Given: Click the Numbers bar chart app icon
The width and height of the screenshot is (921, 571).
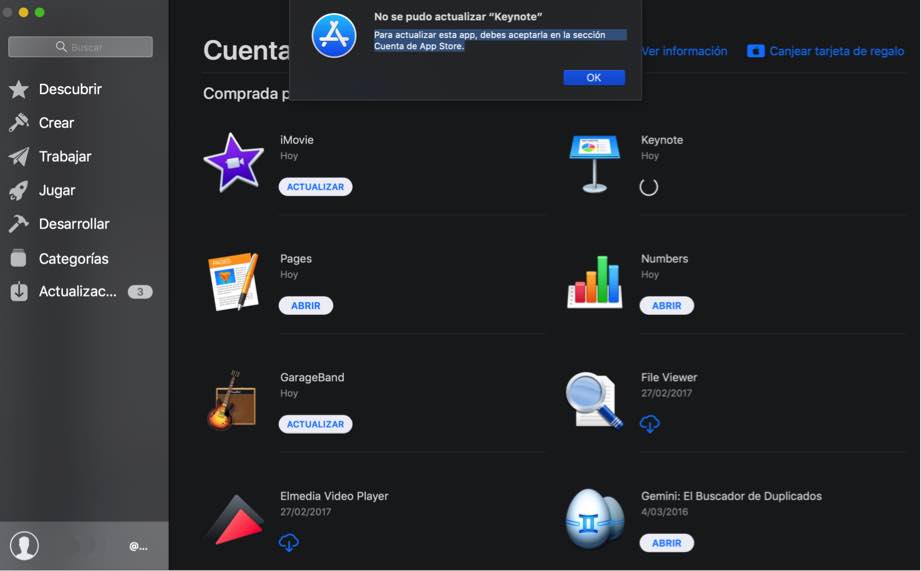Looking at the screenshot, I should 594,282.
